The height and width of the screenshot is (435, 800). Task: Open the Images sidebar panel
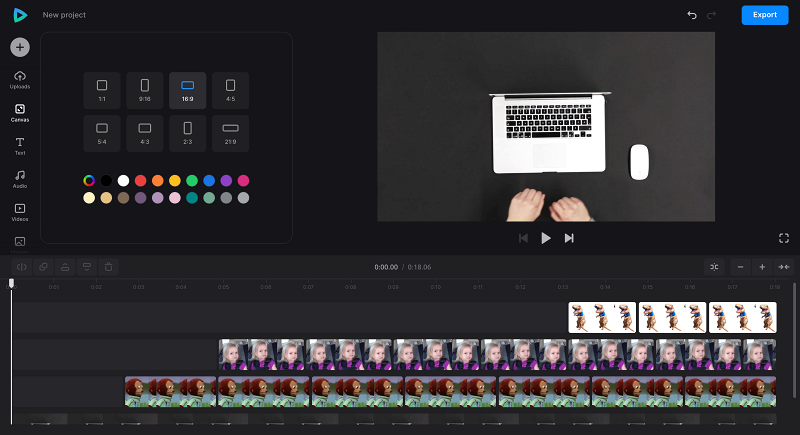click(20, 243)
